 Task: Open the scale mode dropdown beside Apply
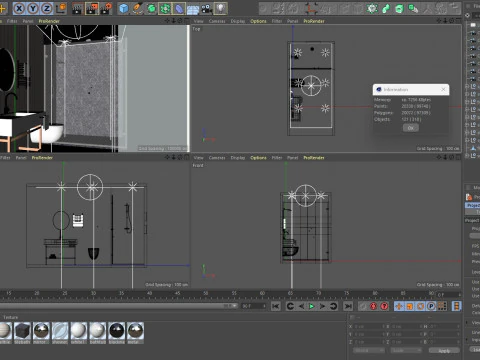406,351
